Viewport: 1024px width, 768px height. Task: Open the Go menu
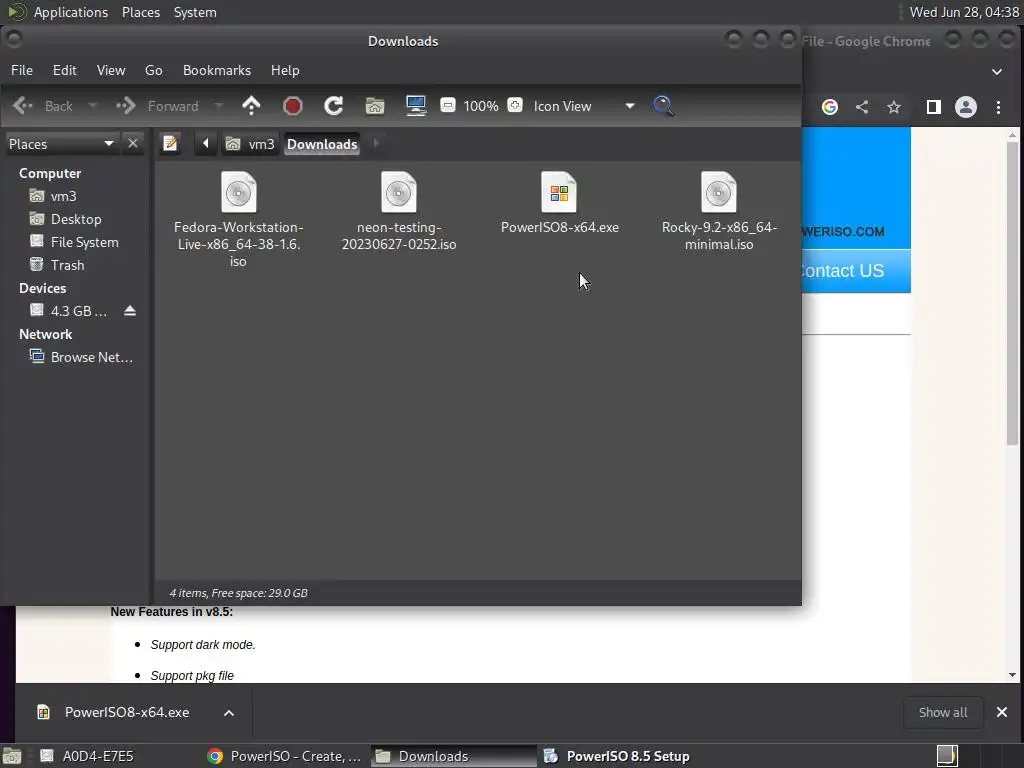coord(153,70)
